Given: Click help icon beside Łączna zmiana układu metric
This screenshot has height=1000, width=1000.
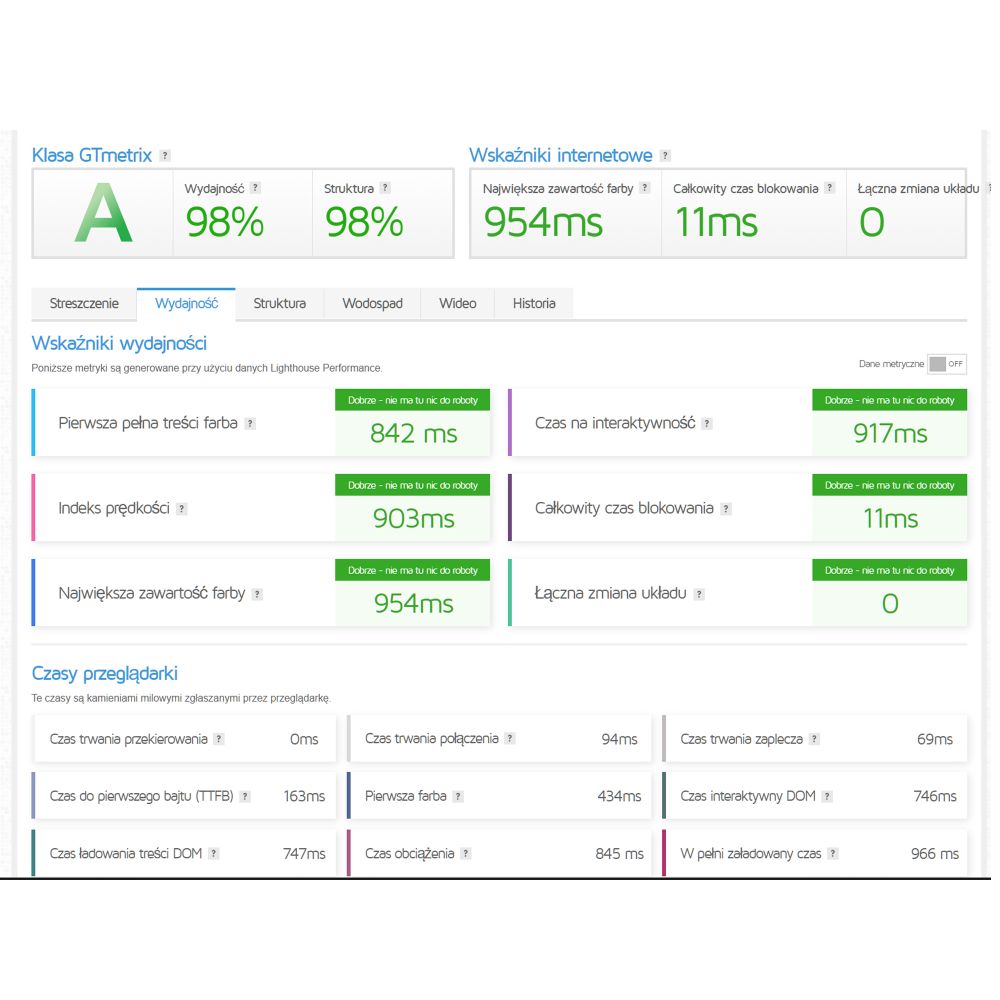Looking at the screenshot, I should pyautogui.click(x=699, y=594).
